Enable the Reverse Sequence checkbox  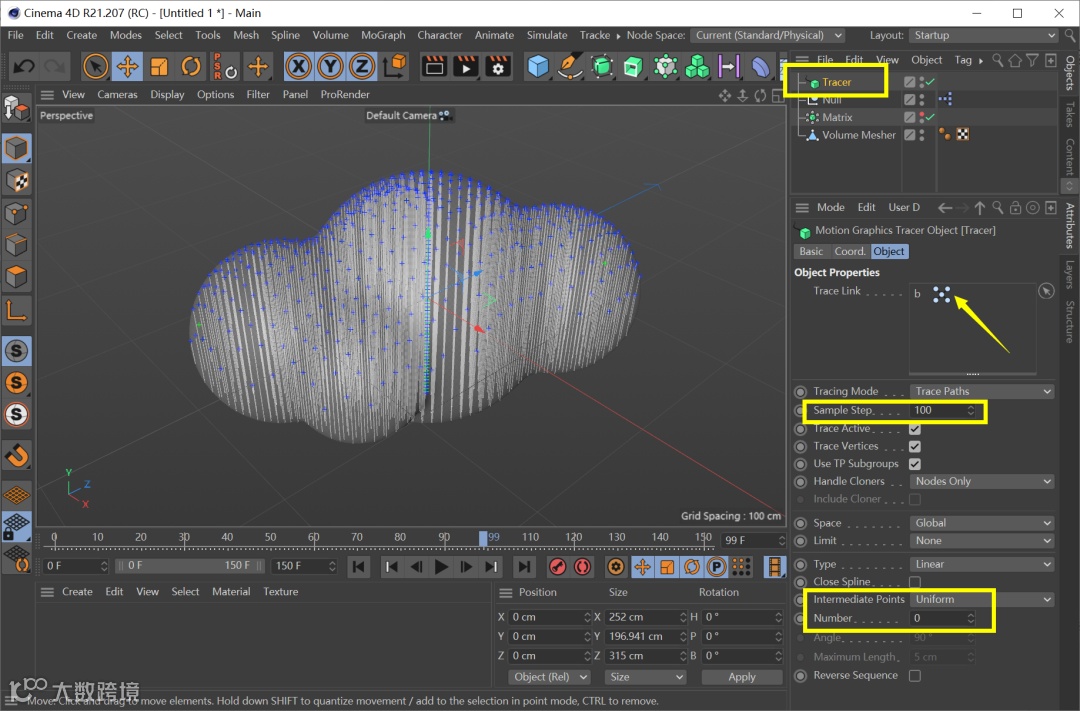click(914, 676)
